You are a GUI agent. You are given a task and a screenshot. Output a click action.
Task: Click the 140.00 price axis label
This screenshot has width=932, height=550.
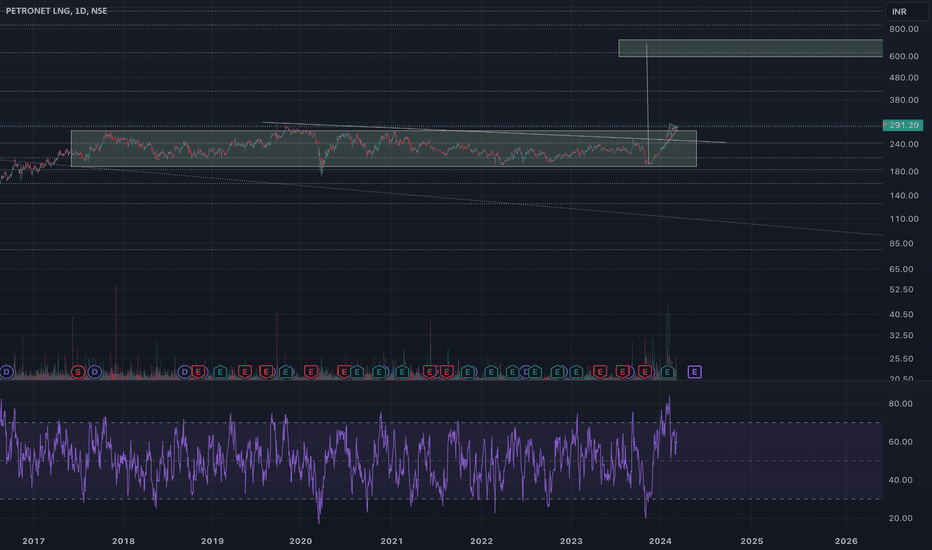tap(904, 195)
